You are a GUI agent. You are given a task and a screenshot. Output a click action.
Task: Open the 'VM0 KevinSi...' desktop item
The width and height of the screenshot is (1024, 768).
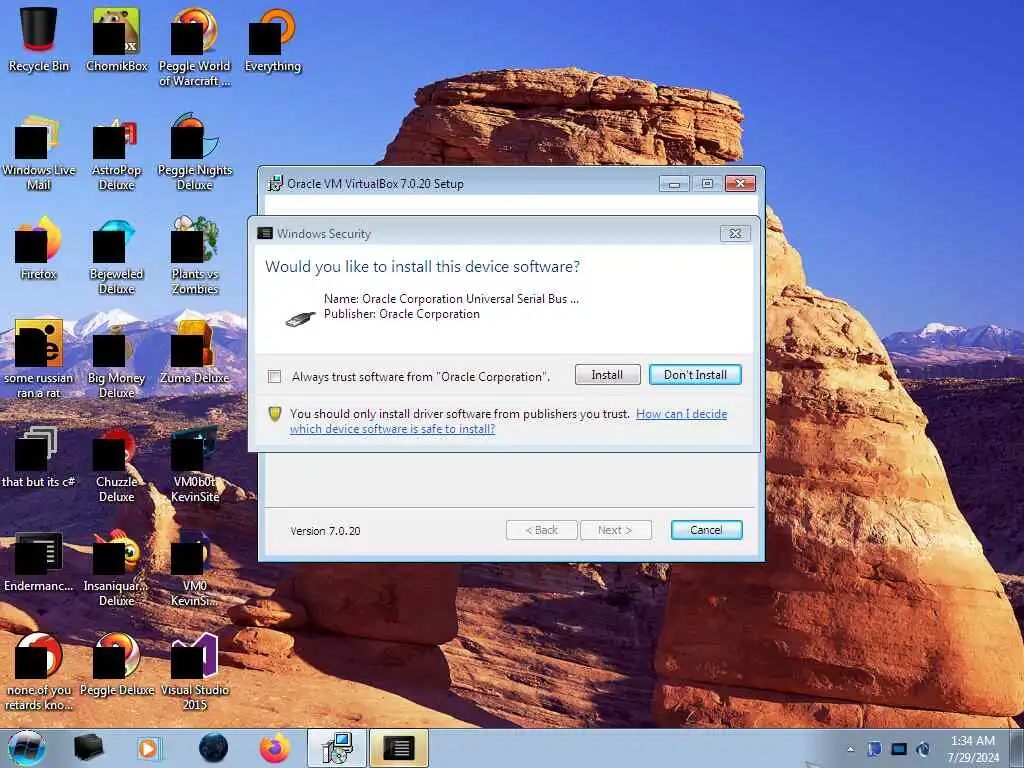(x=195, y=568)
